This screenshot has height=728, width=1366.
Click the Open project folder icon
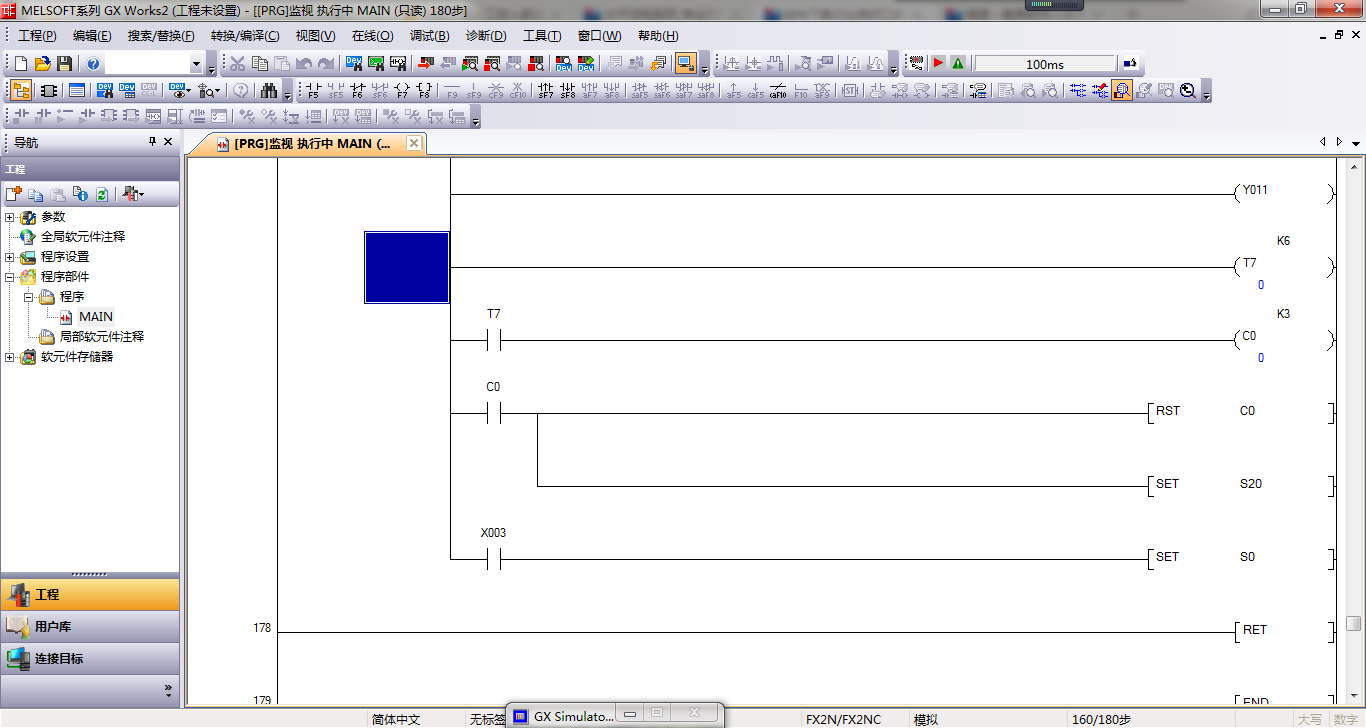[43, 64]
